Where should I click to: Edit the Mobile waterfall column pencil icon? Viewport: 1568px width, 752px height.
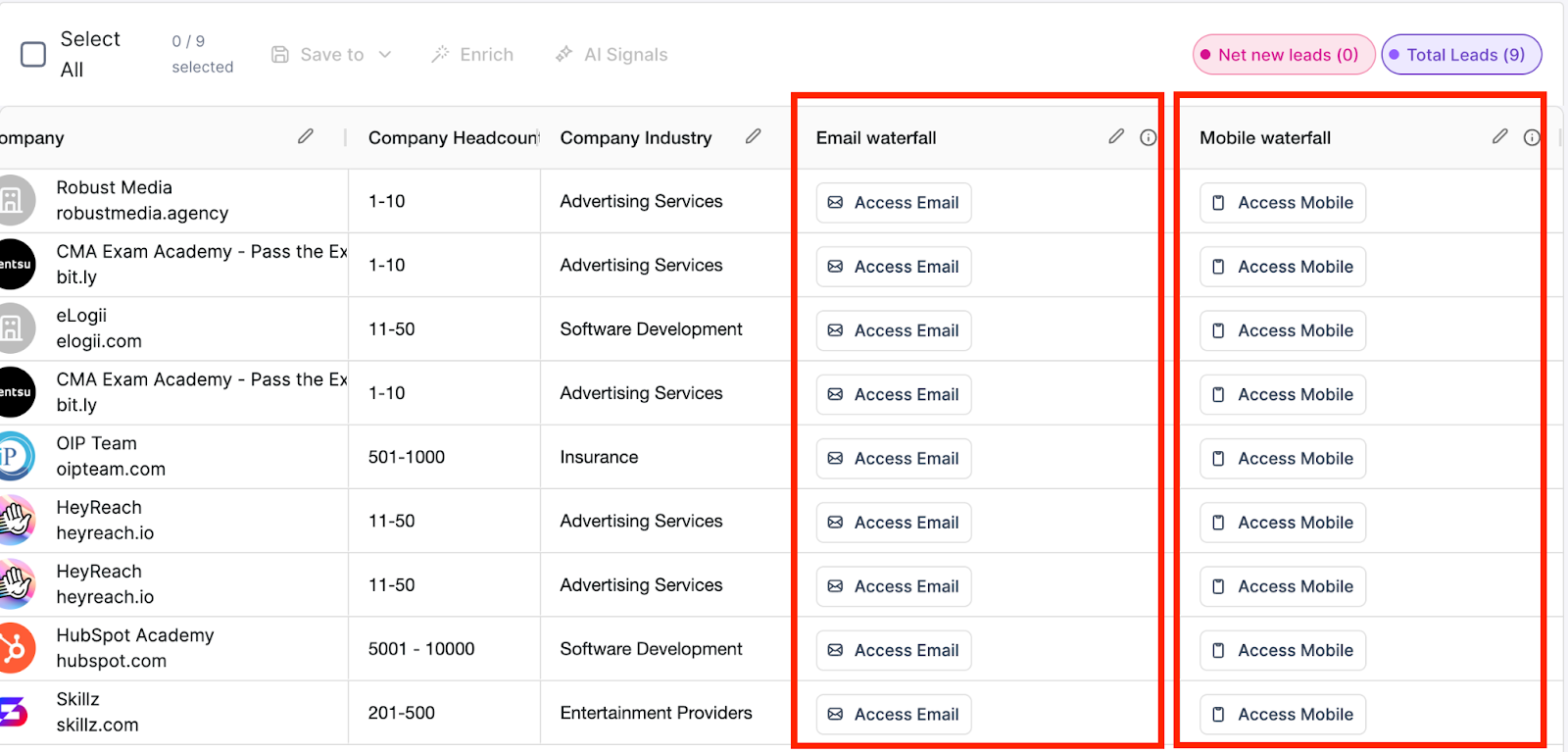pyautogui.click(x=1499, y=136)
